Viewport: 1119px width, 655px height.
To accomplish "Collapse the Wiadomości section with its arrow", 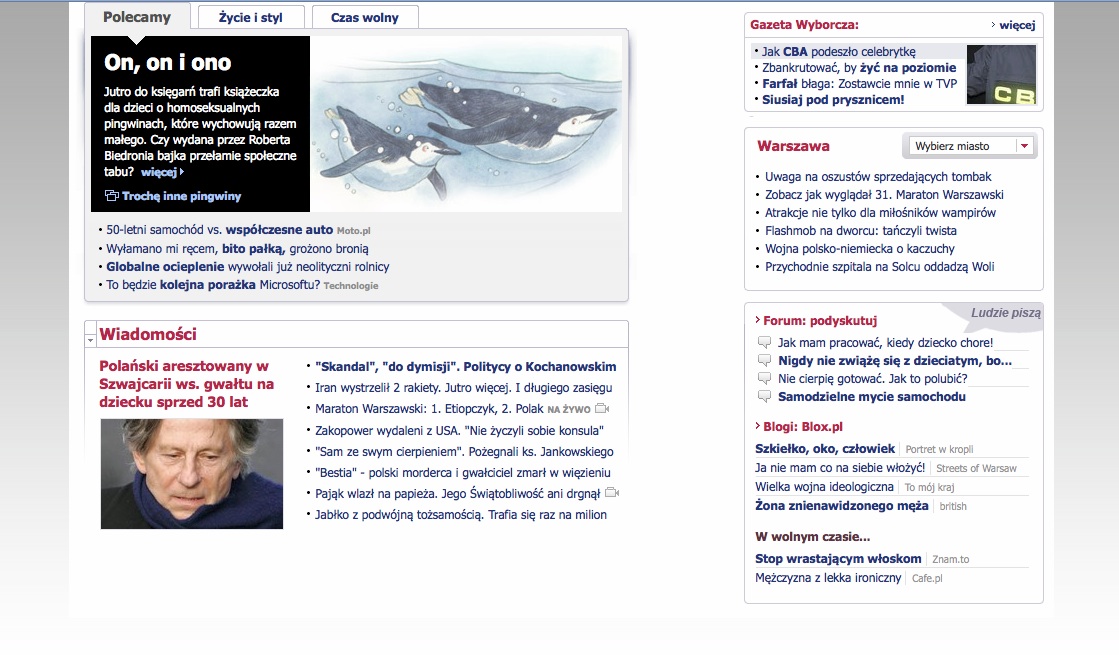I will click(91, 340).
